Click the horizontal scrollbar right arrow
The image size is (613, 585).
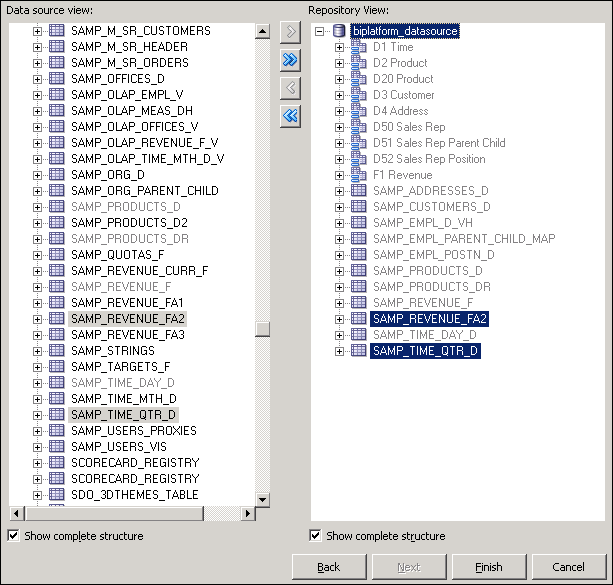point(248,513)
